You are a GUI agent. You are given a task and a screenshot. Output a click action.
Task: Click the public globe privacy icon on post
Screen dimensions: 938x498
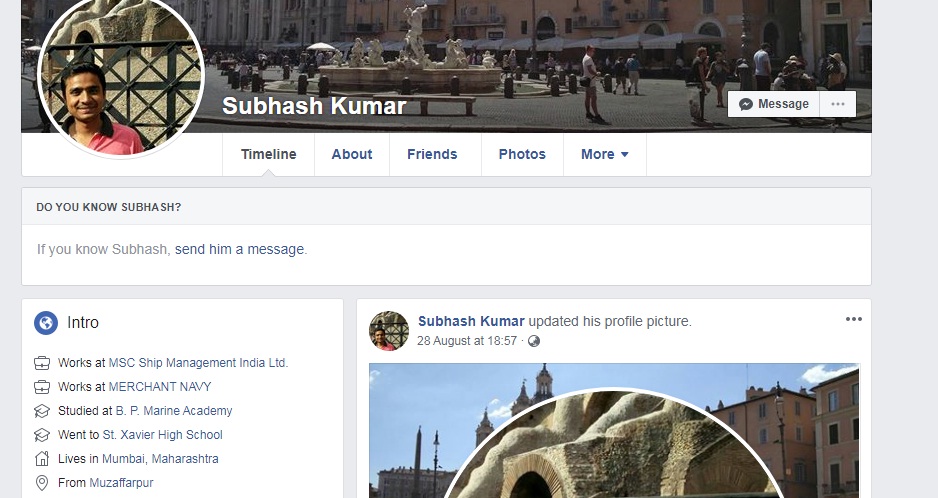[534, 341]
